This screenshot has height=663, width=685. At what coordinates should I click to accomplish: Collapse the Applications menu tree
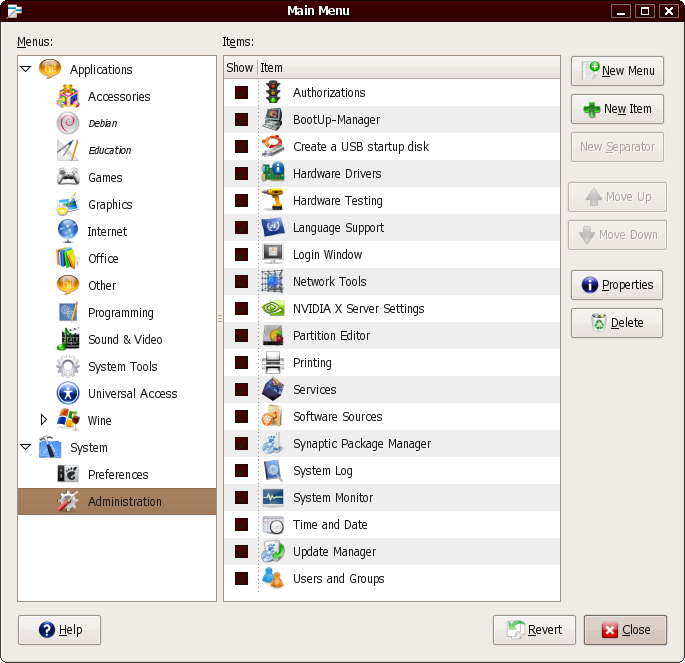(x=26, y=69)
